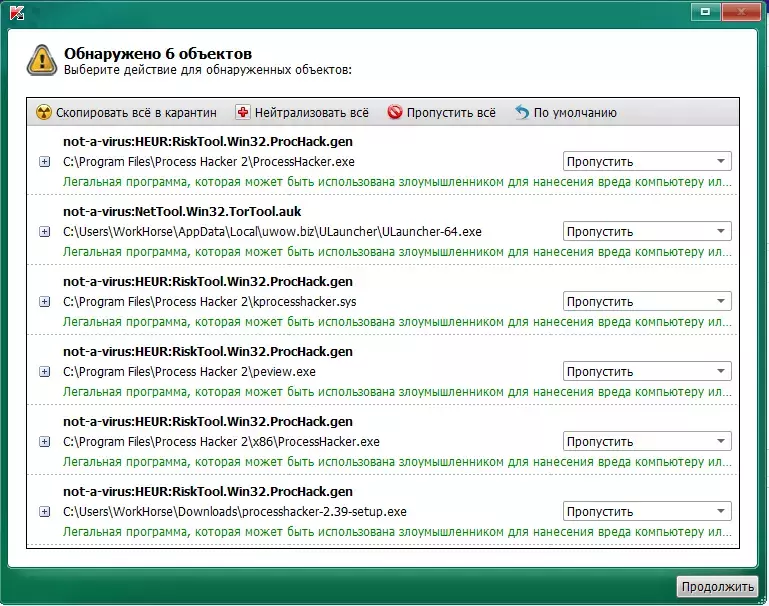Open action dropdown for processhacker-2.39-setup.exe

[x=647, y=512]
